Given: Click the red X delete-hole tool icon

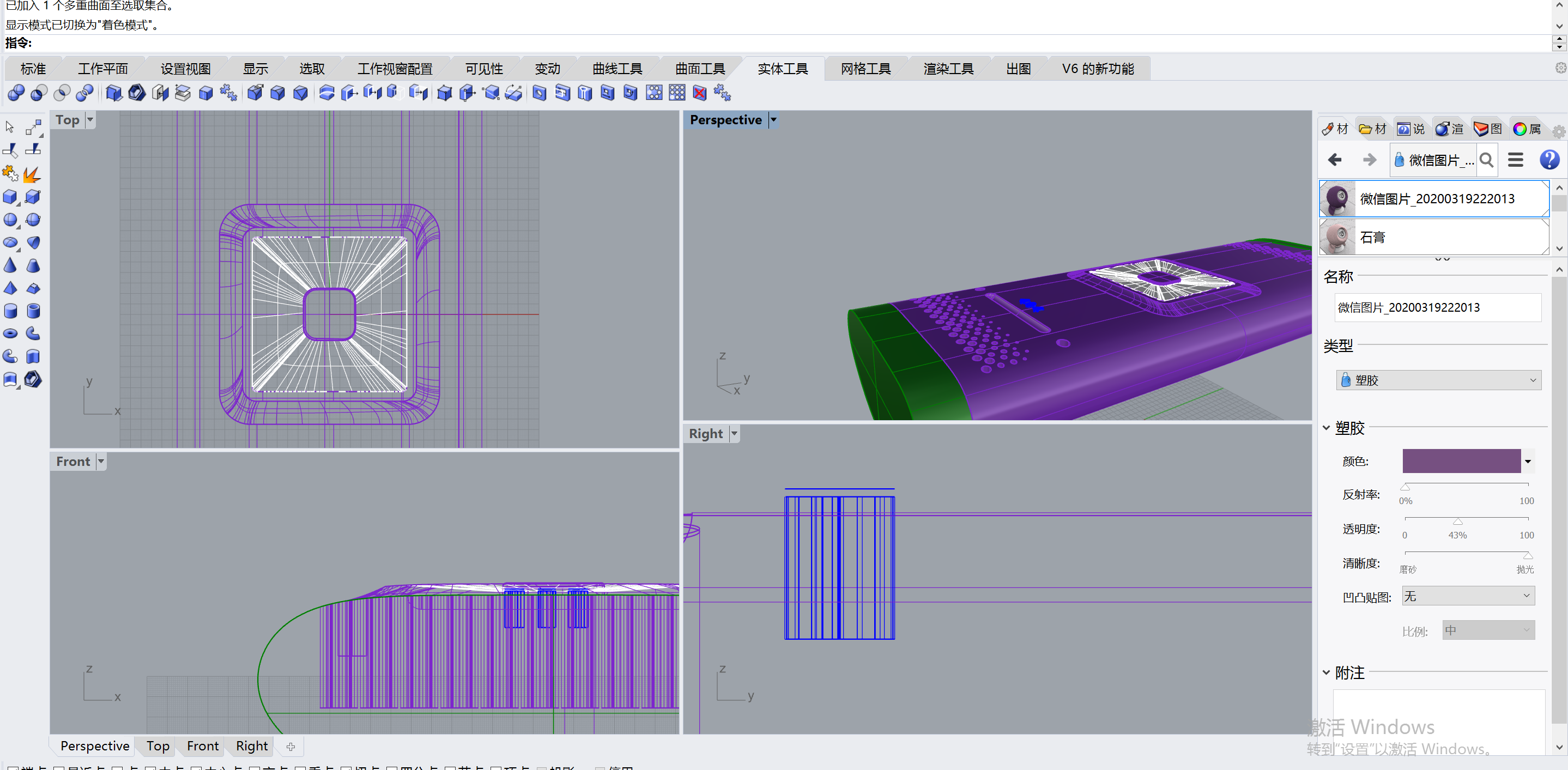Looking at the screenshot, I should point(699,93).
